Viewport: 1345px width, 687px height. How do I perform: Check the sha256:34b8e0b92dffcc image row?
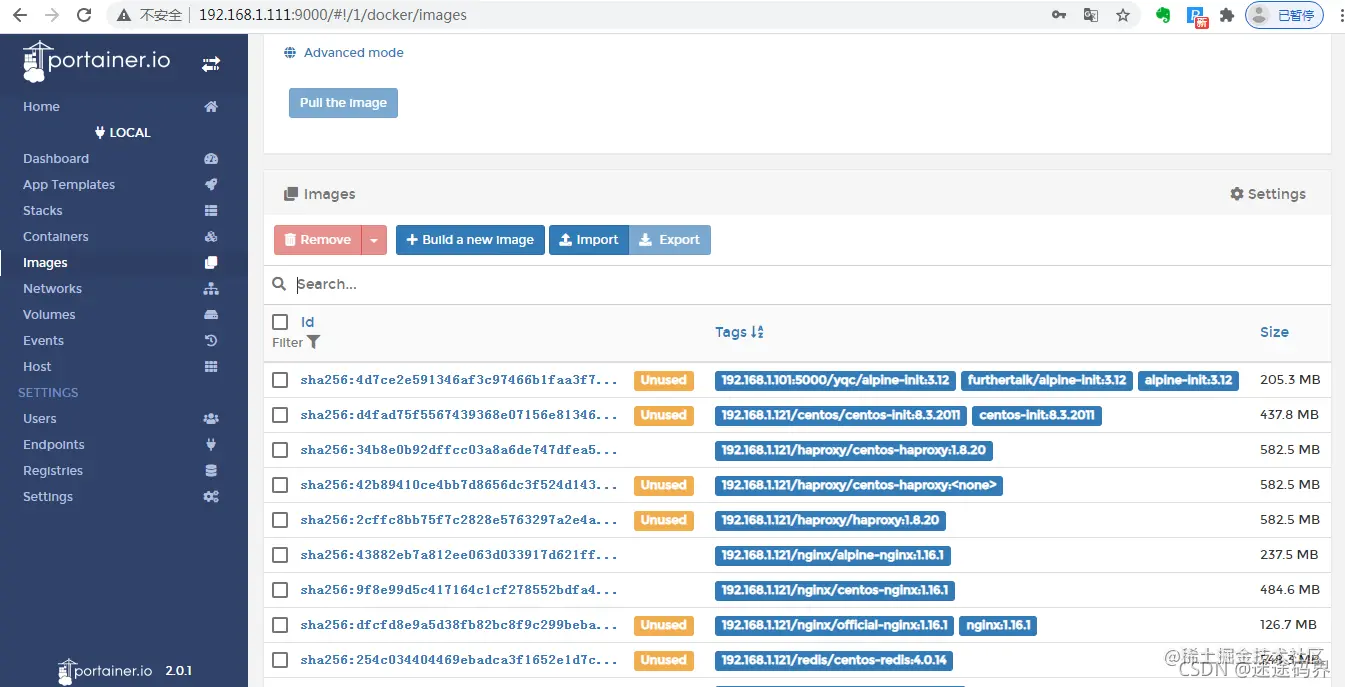(280, 450)
